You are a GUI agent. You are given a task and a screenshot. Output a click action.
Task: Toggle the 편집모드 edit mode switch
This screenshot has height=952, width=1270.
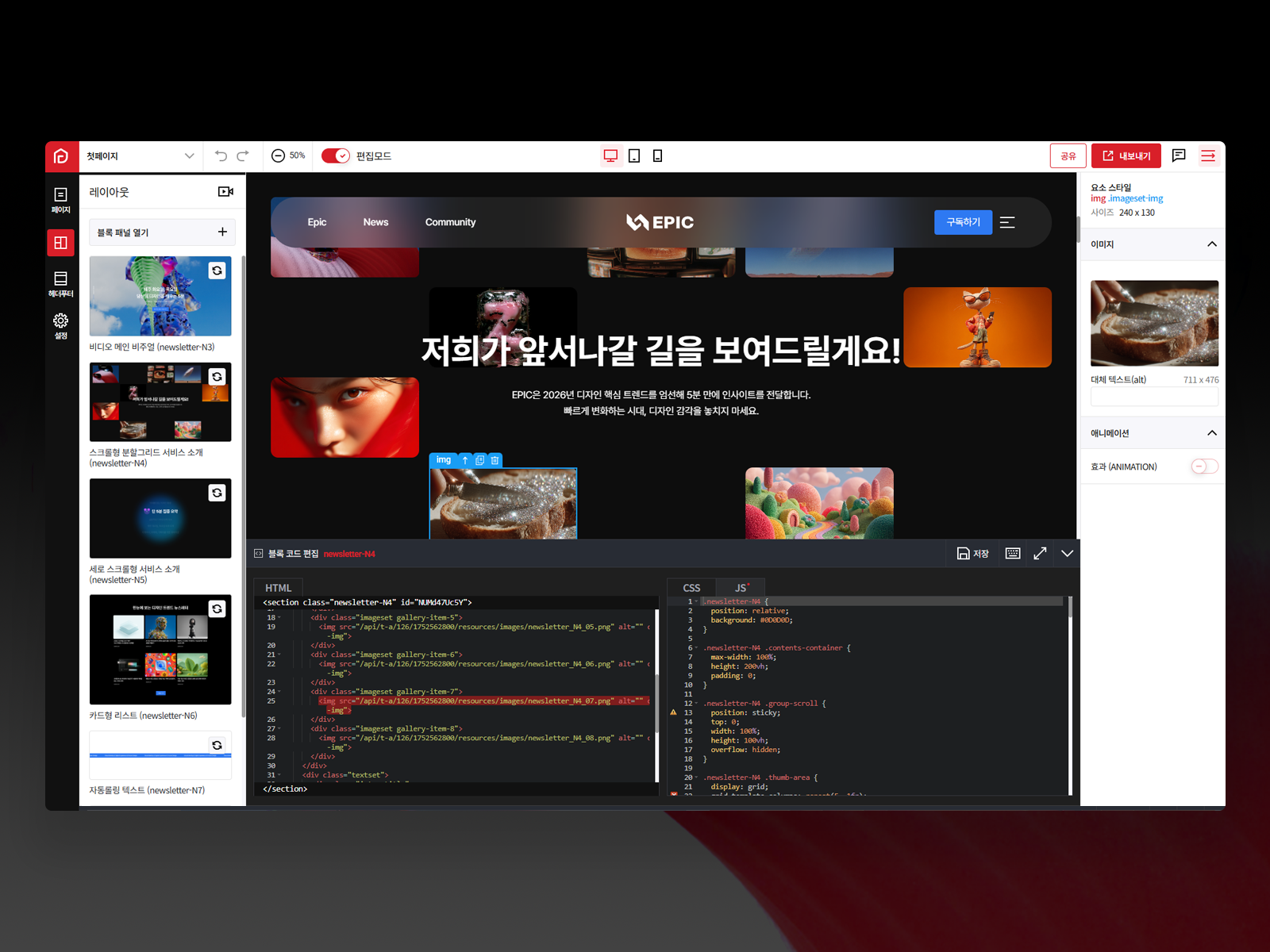click(335, 156)
